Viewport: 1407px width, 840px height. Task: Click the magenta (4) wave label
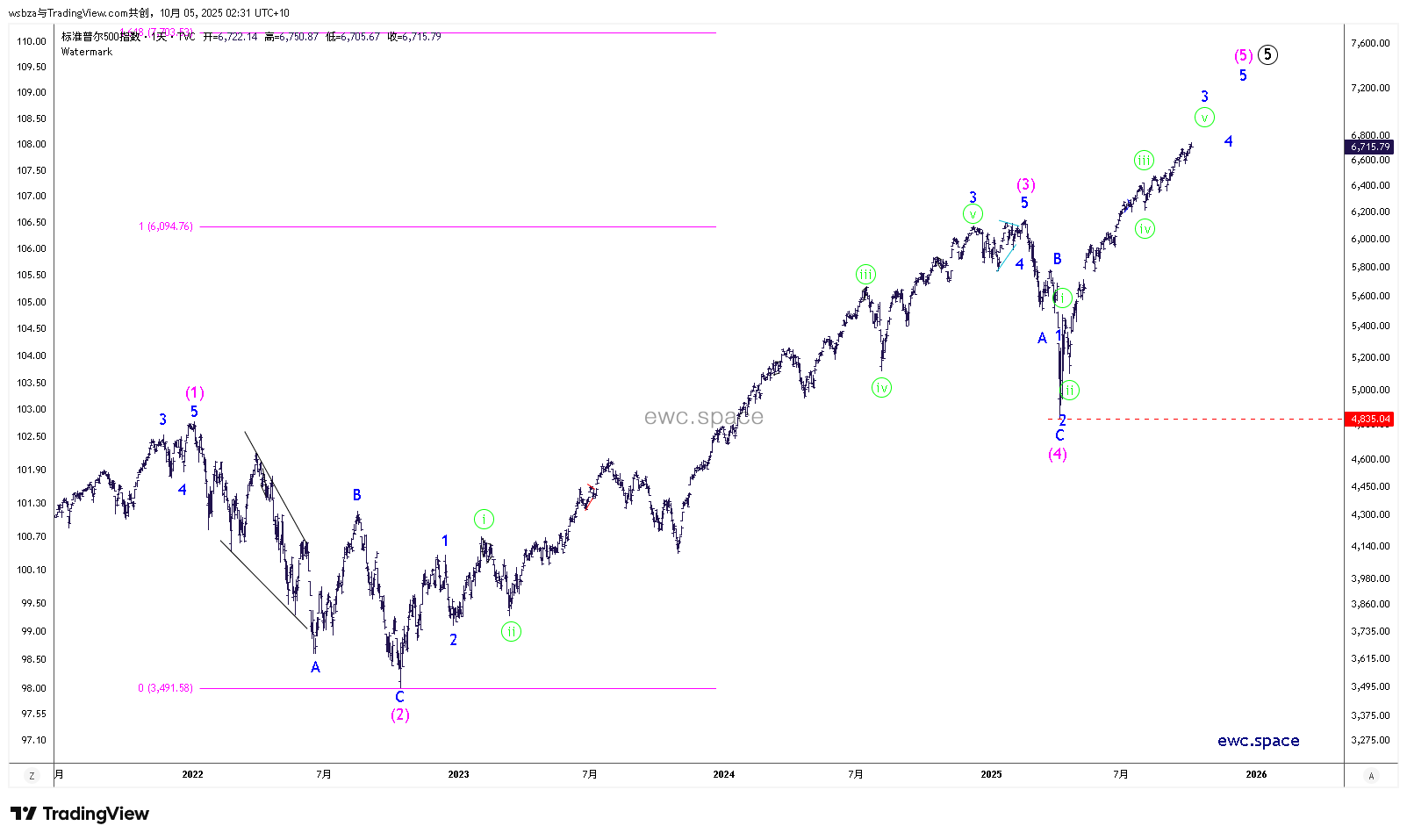[1058, 454]
